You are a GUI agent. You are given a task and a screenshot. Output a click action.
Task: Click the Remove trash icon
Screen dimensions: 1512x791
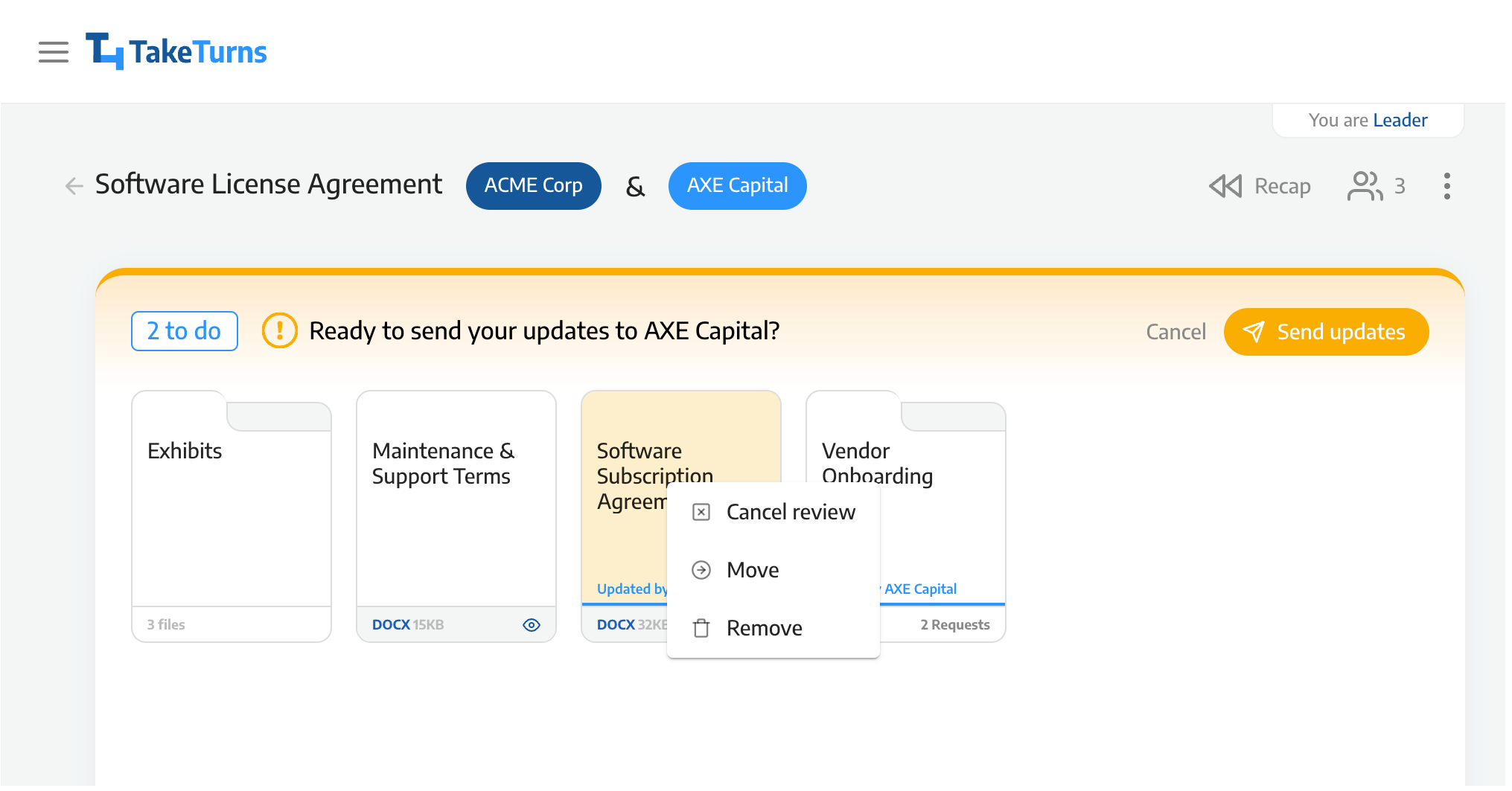click(x=701, y=628)
